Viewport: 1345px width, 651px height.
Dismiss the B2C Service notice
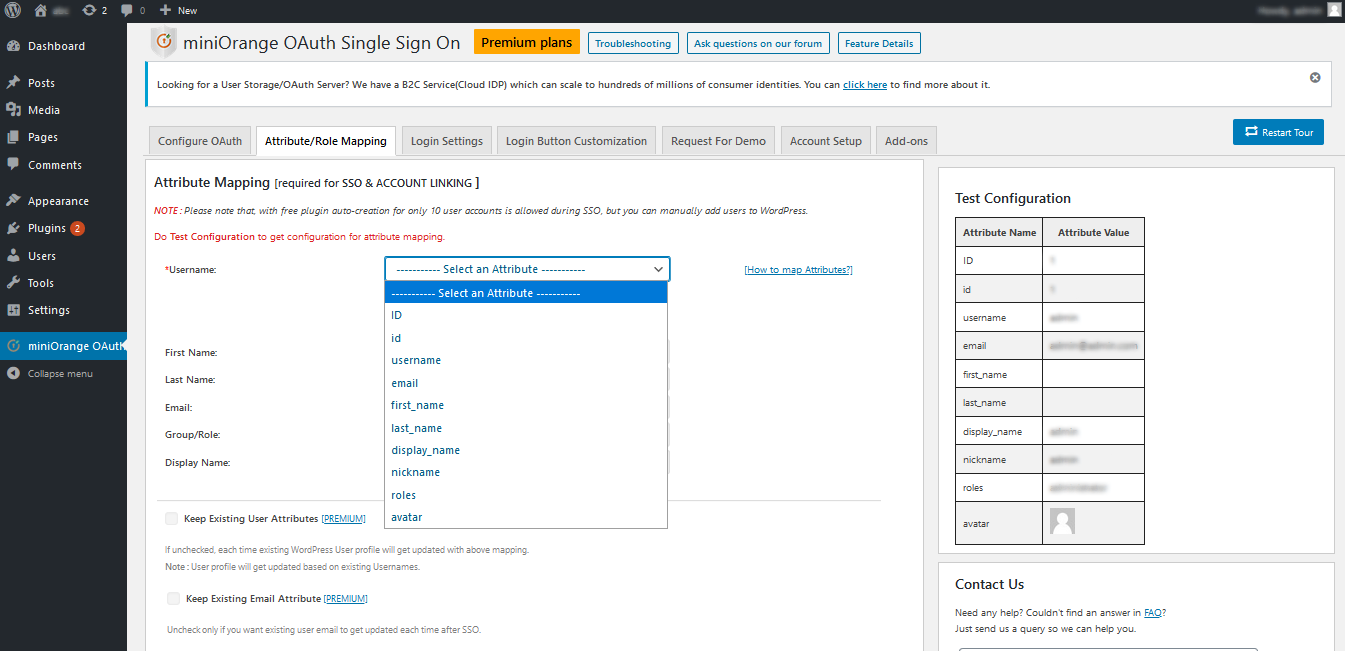pyautogui.click(x=1314, y=76)
